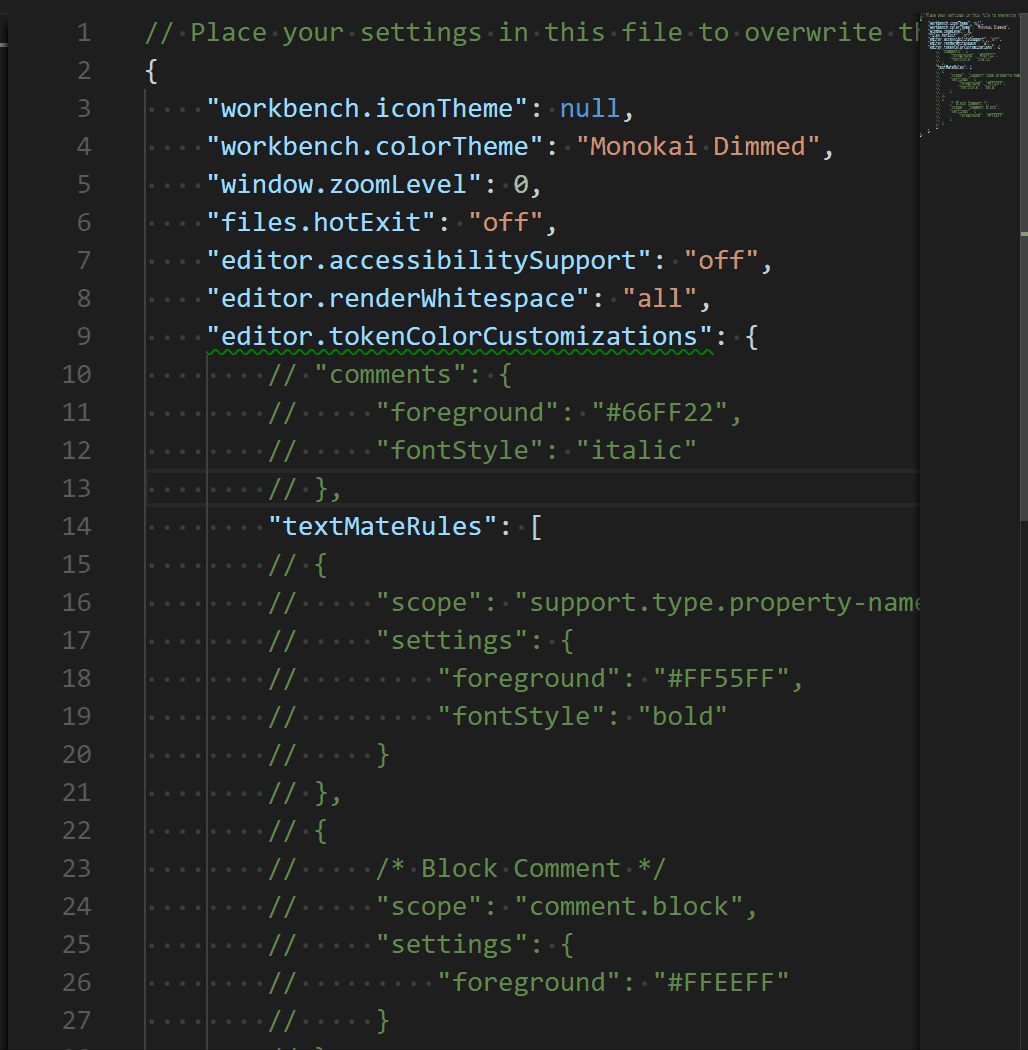The height and width of the screenshot is (1050, 1028).
Task: Click the "workbench.iconTheme" key
Action: (x=367, y=108)
